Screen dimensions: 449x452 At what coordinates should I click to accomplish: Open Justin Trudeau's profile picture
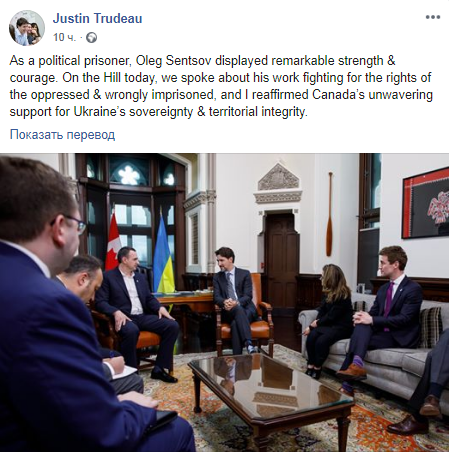pyautogui.click(x=27, y=28)
